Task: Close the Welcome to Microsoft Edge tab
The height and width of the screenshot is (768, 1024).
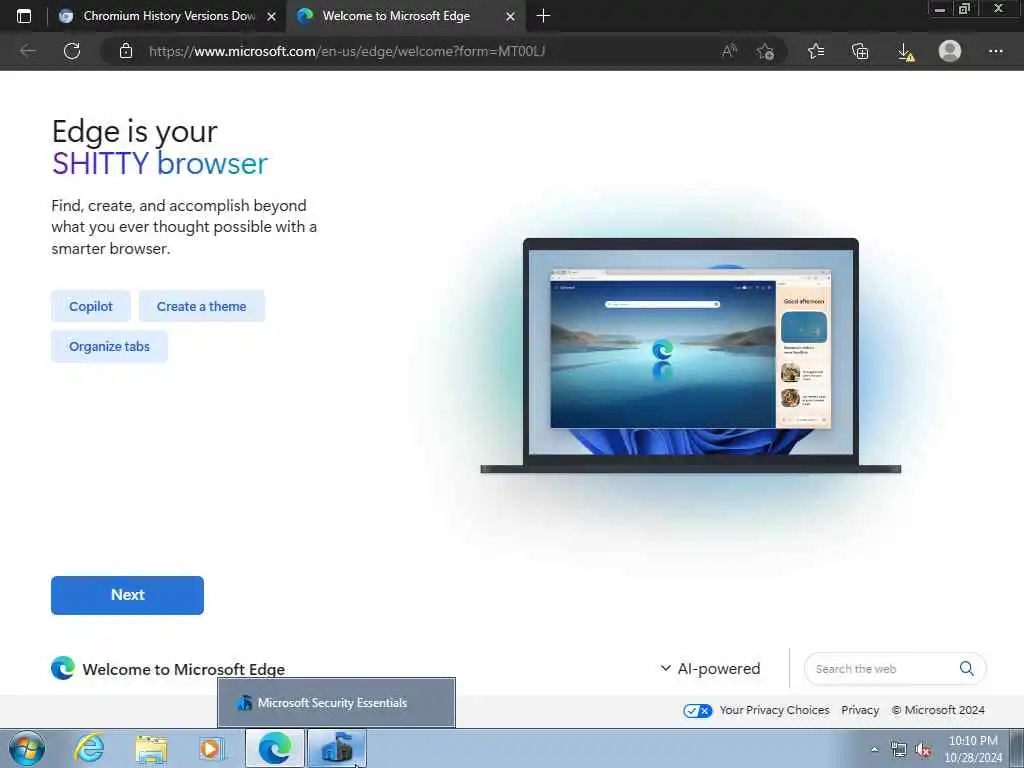Action: [x=510, y=16]
